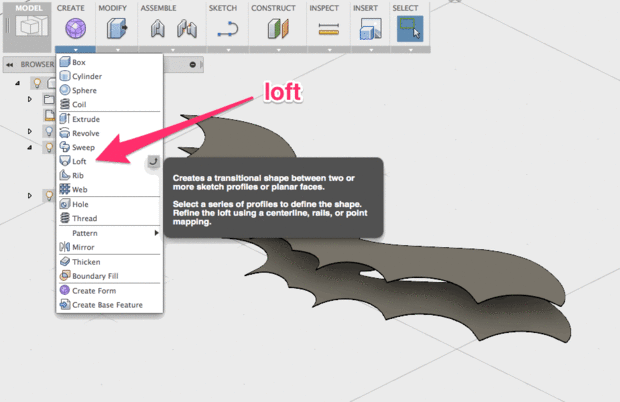Viewport: 620px width, 402px height.
Task: Select Rib in the Create menu
Action: [110, 176]
